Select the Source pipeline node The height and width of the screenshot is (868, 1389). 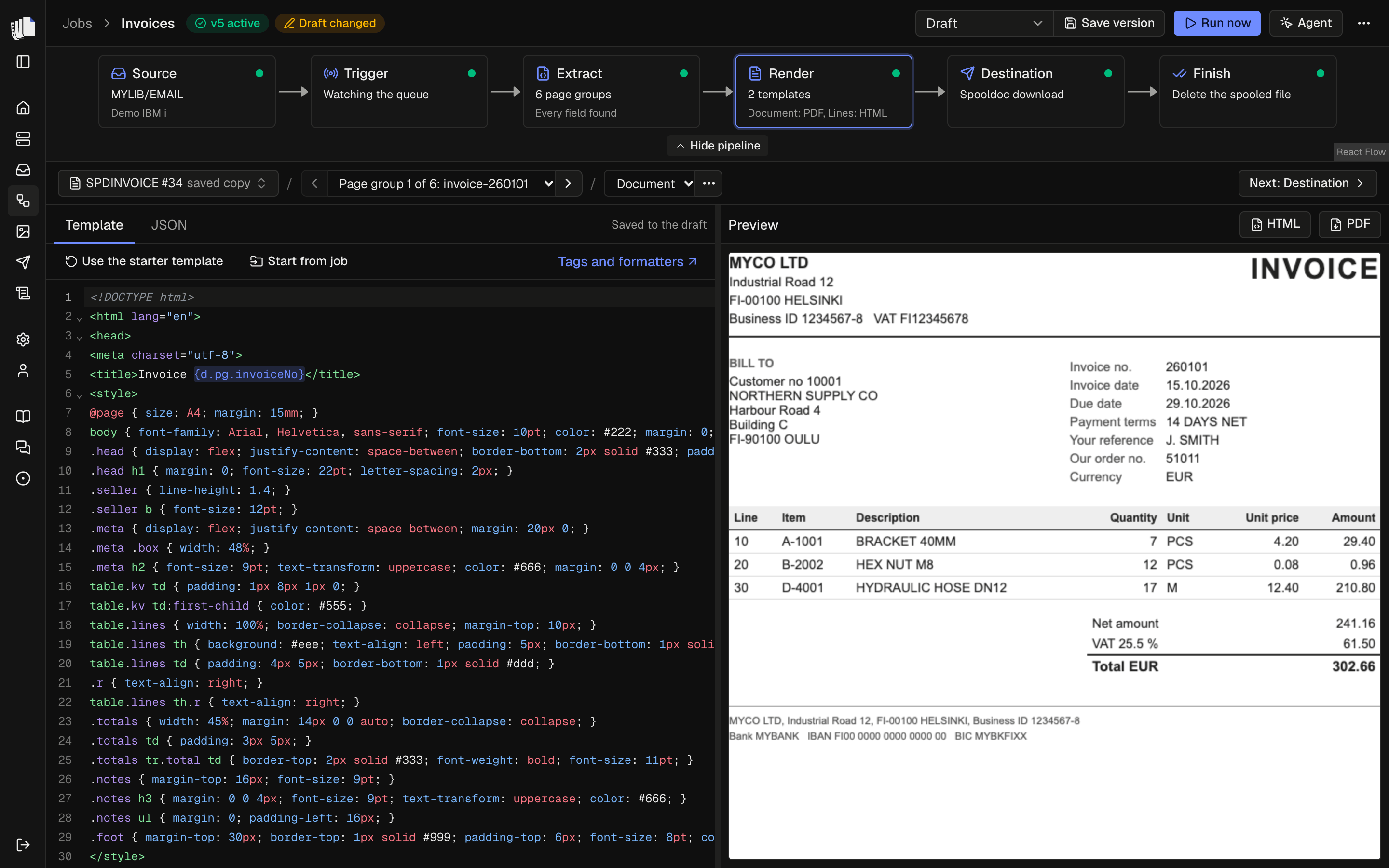(187, 91)
